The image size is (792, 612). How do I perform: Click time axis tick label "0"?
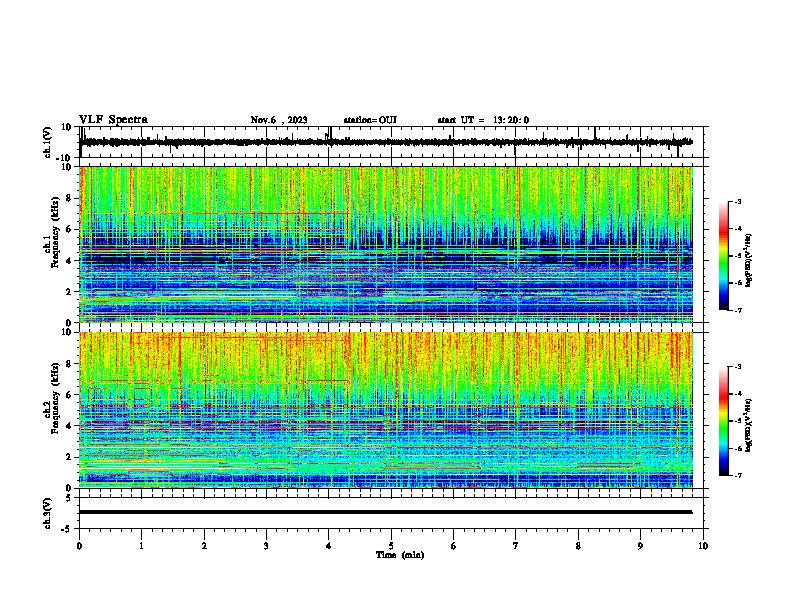[x=79, y=546]
